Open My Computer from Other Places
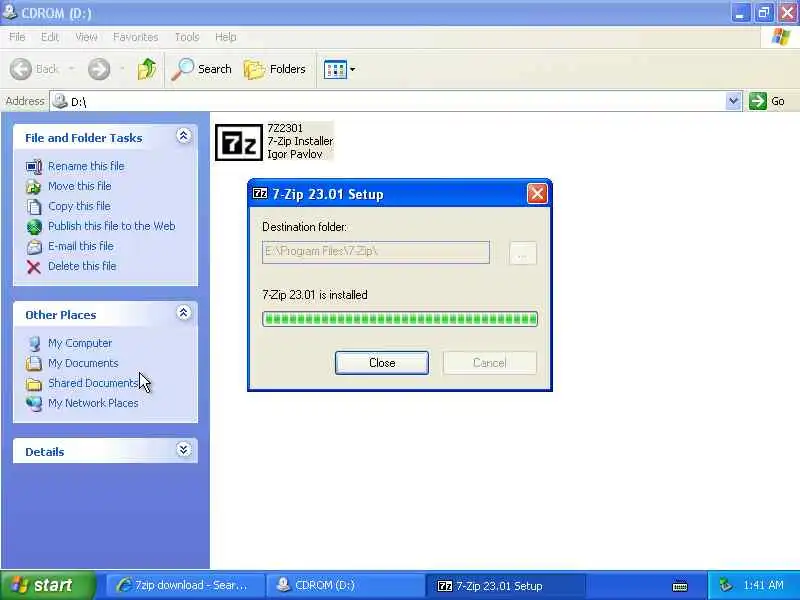The image size is (800, 600). pyautogui.click(x=80, y=343)
